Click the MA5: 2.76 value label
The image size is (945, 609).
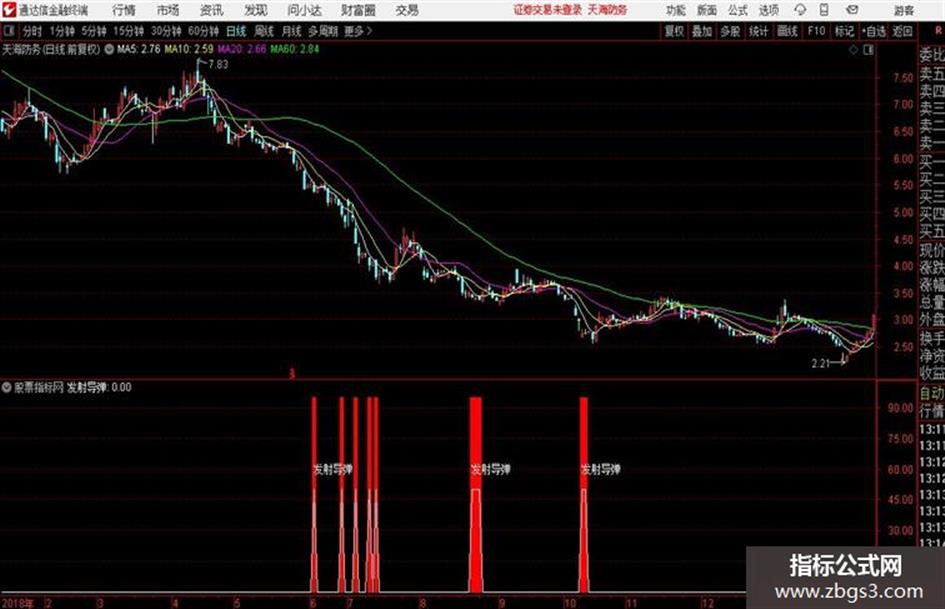[139, 49]
